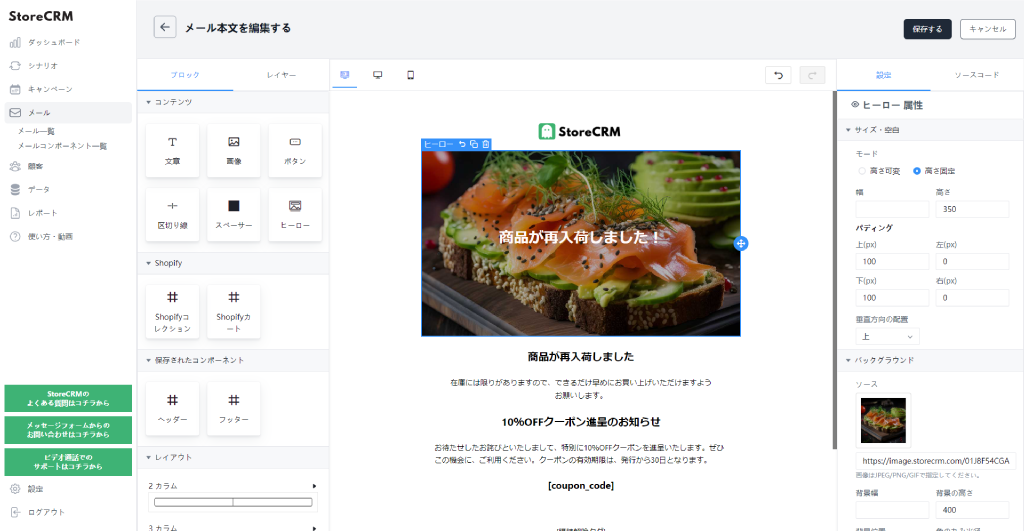Image resolution: width=1024 pixels, height=531 pixels.
Task: Click the [coupon_code] placeholder text
Action: point(581,486)
